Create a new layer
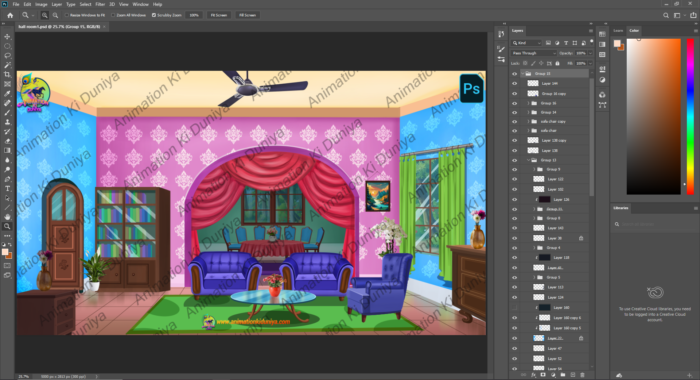Image resolution: width=700 pixels, height=380 pixels. (573, 375)
